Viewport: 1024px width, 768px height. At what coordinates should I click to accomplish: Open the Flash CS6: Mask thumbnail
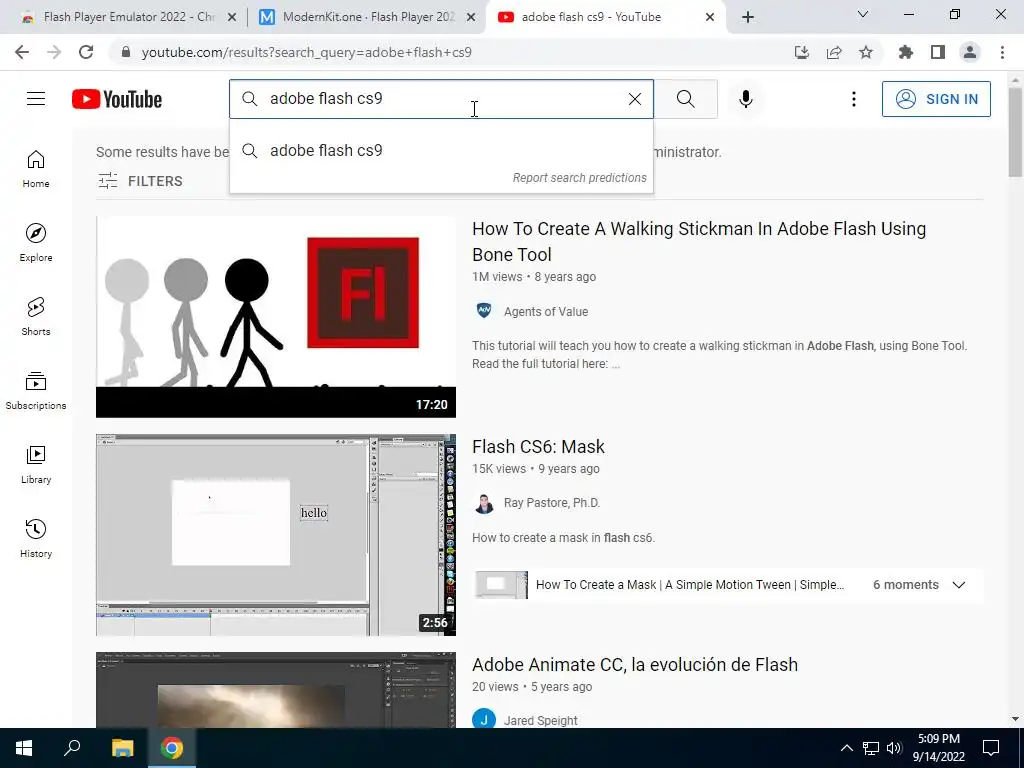click(x=276, y=535)
